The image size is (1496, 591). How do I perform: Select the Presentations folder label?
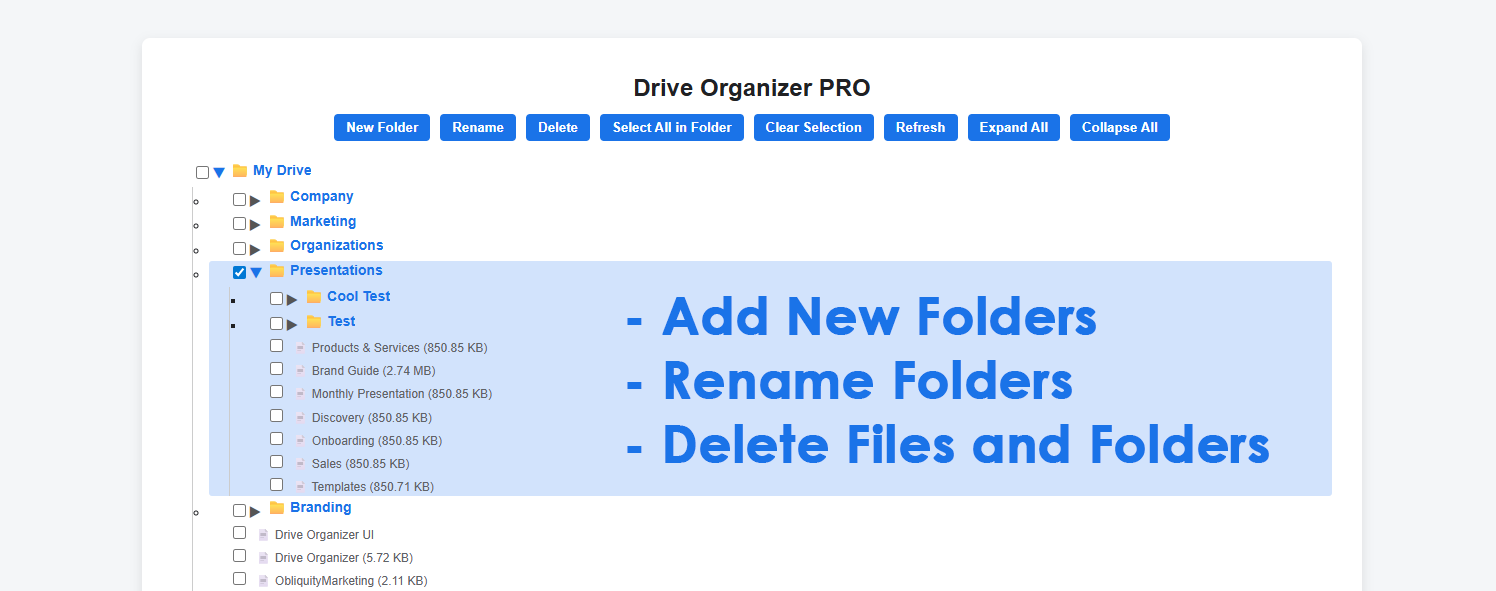click(x=336, y=270)
